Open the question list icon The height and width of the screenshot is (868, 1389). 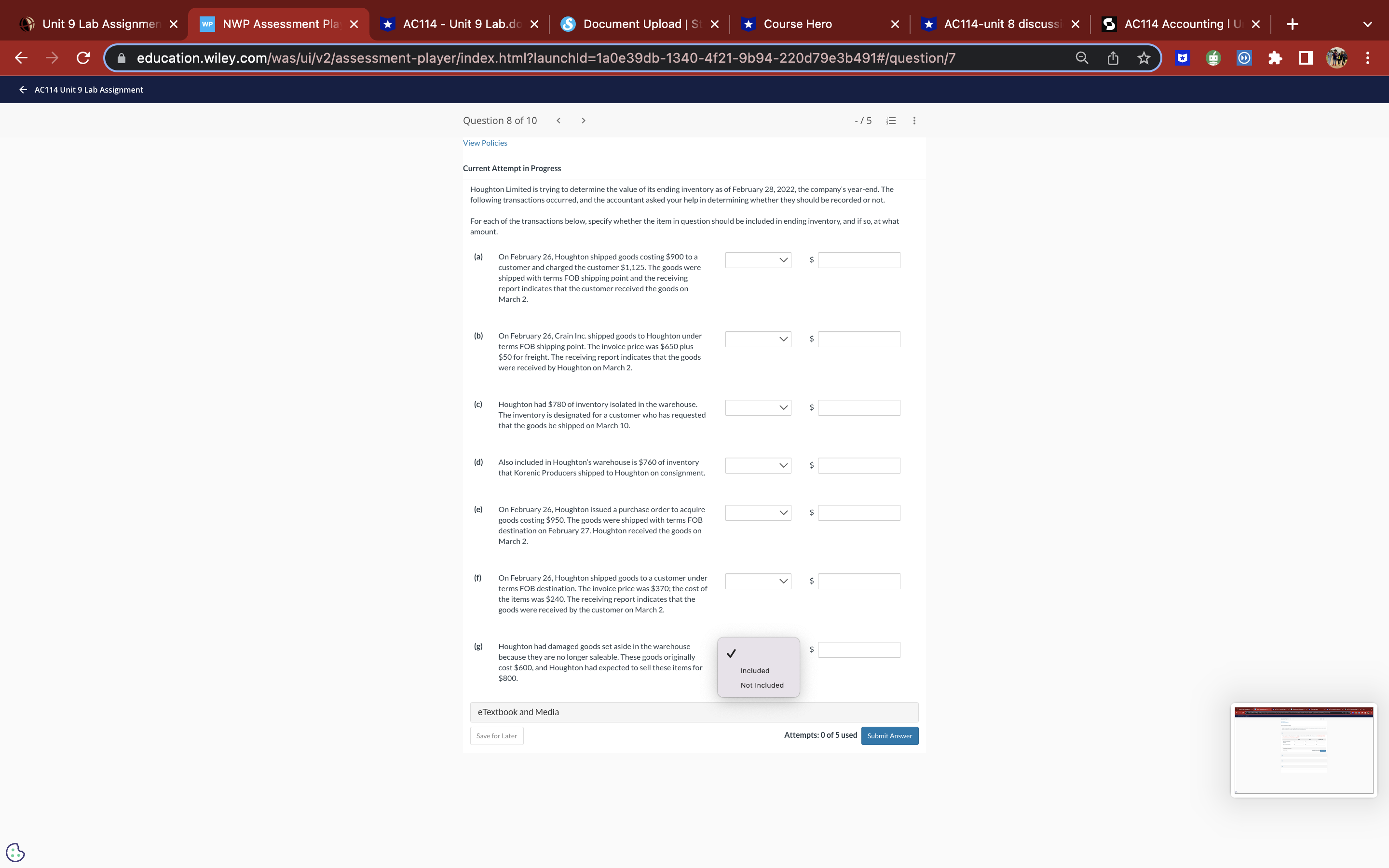(891, 121)
